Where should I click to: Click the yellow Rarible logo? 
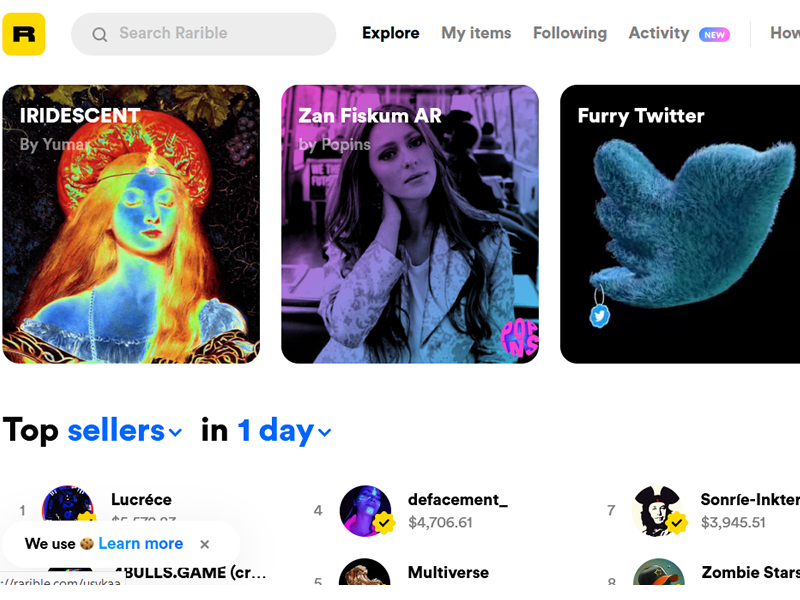pyautogui.click(x=23, y=34)
